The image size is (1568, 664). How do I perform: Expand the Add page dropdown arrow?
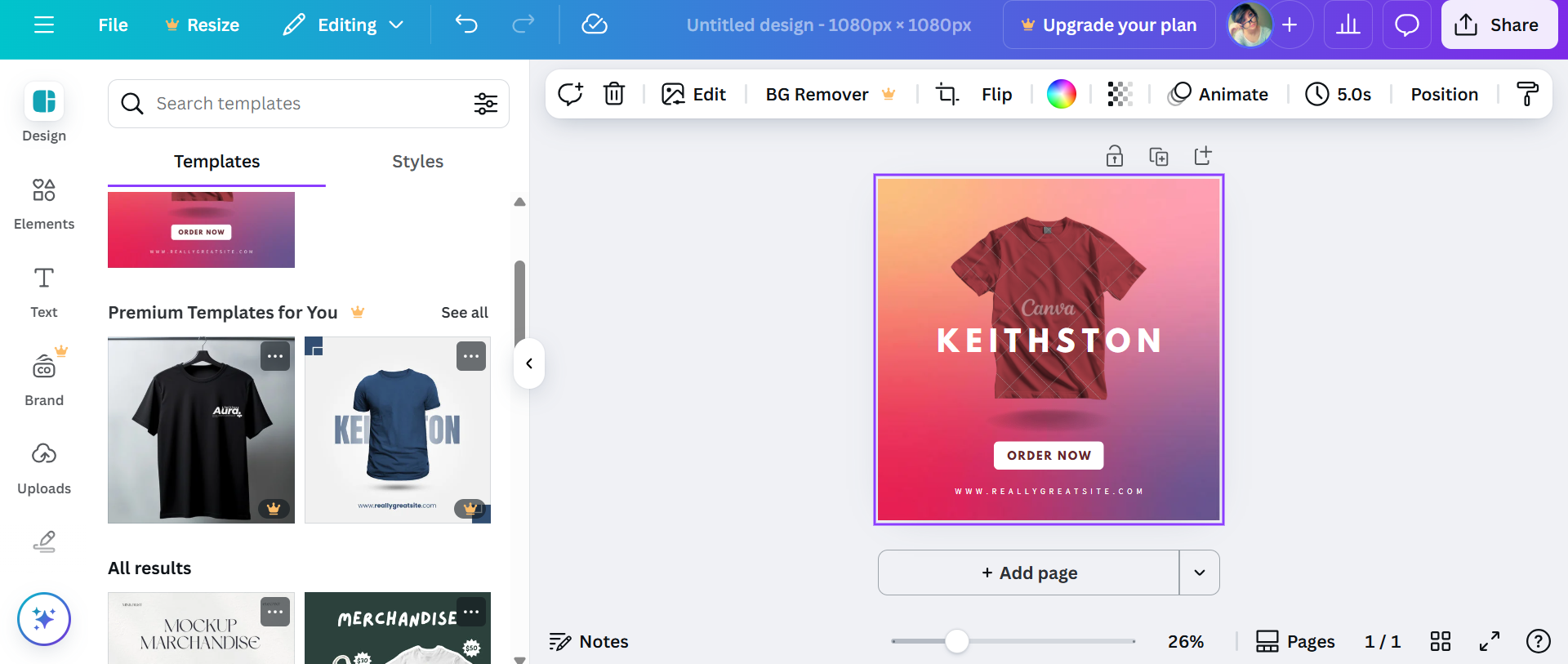(x=1200, y=573)
